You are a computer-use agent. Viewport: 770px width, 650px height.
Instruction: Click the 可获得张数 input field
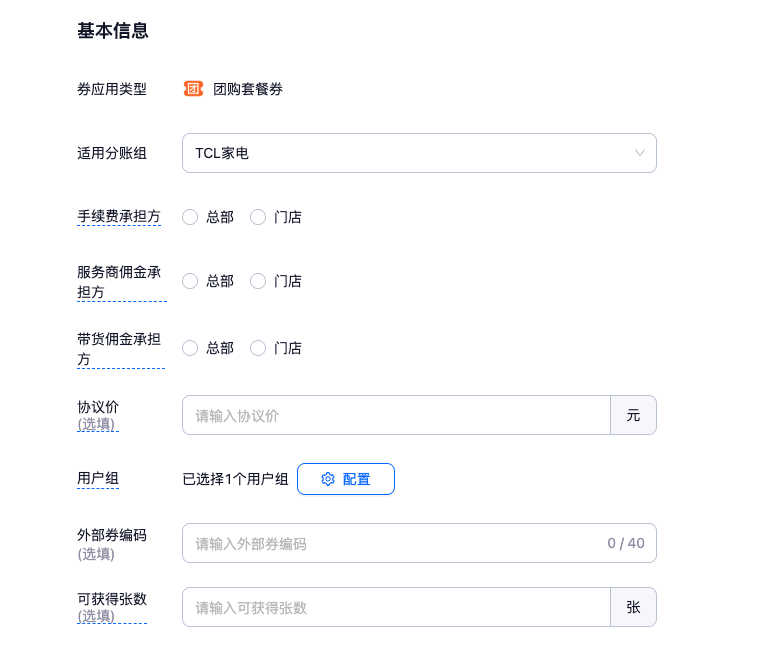click(x=396, y=607)
